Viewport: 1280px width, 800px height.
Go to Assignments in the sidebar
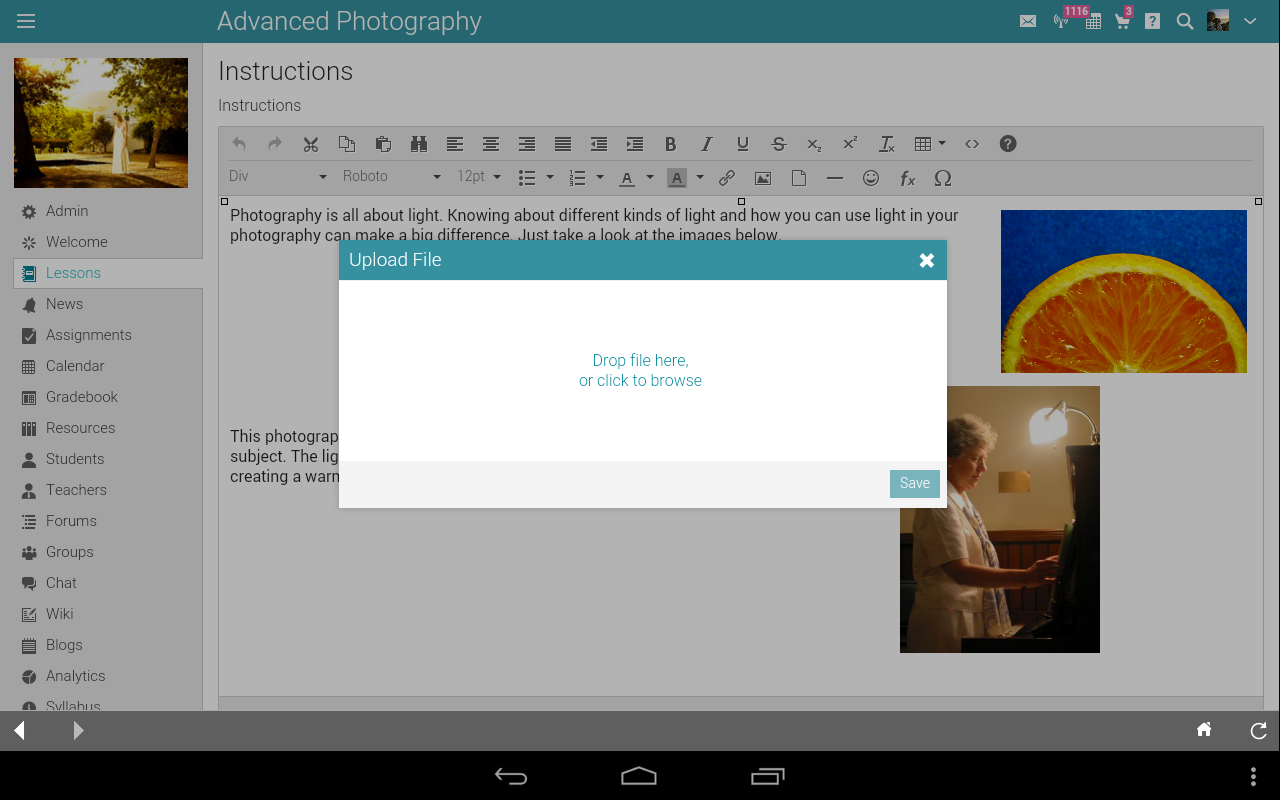(88, 335)
